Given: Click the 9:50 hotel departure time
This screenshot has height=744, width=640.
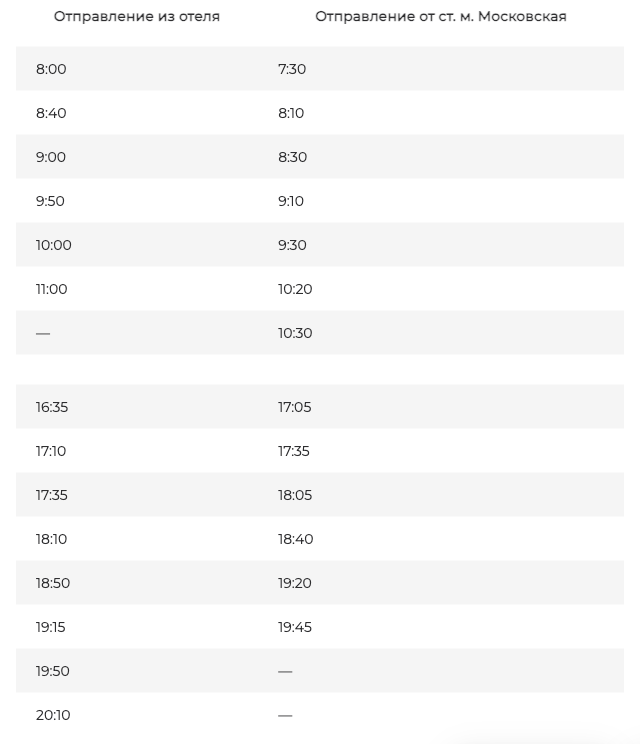Looking at the screenshot, I should [x=50, y=201].
